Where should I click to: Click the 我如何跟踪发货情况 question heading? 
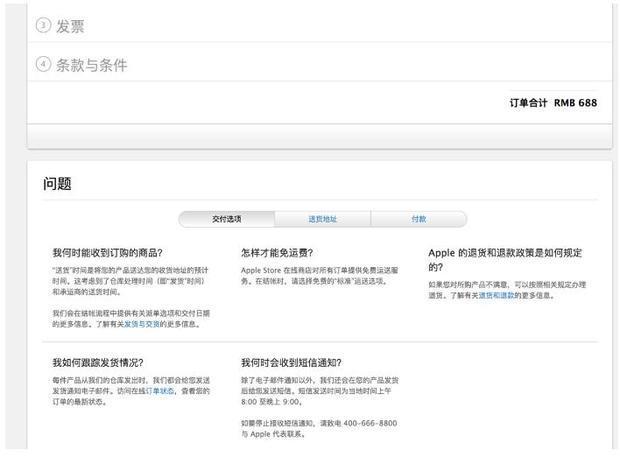tap(98, 362)
